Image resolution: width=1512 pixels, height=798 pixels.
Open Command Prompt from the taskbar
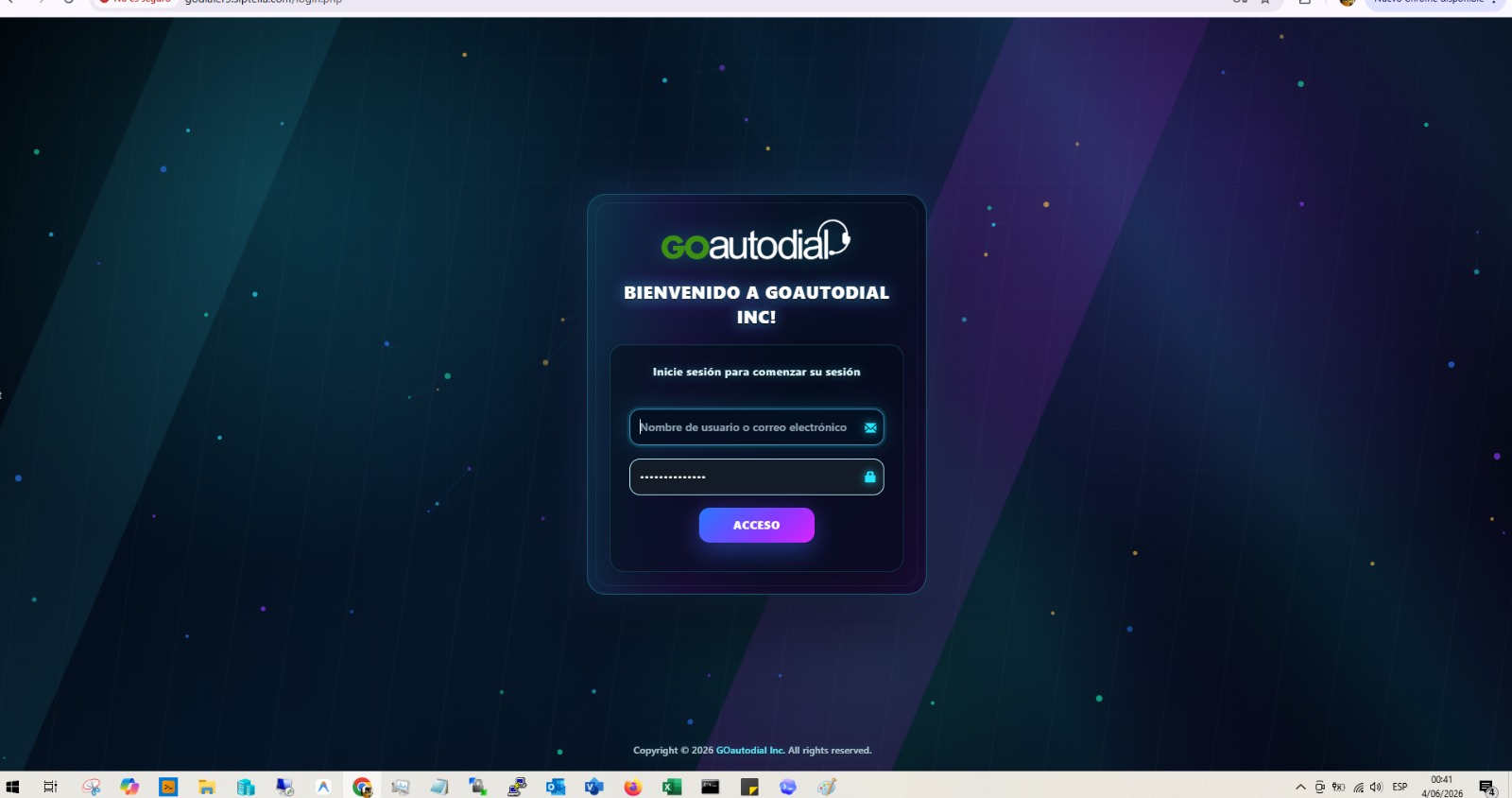pos(711,787)
